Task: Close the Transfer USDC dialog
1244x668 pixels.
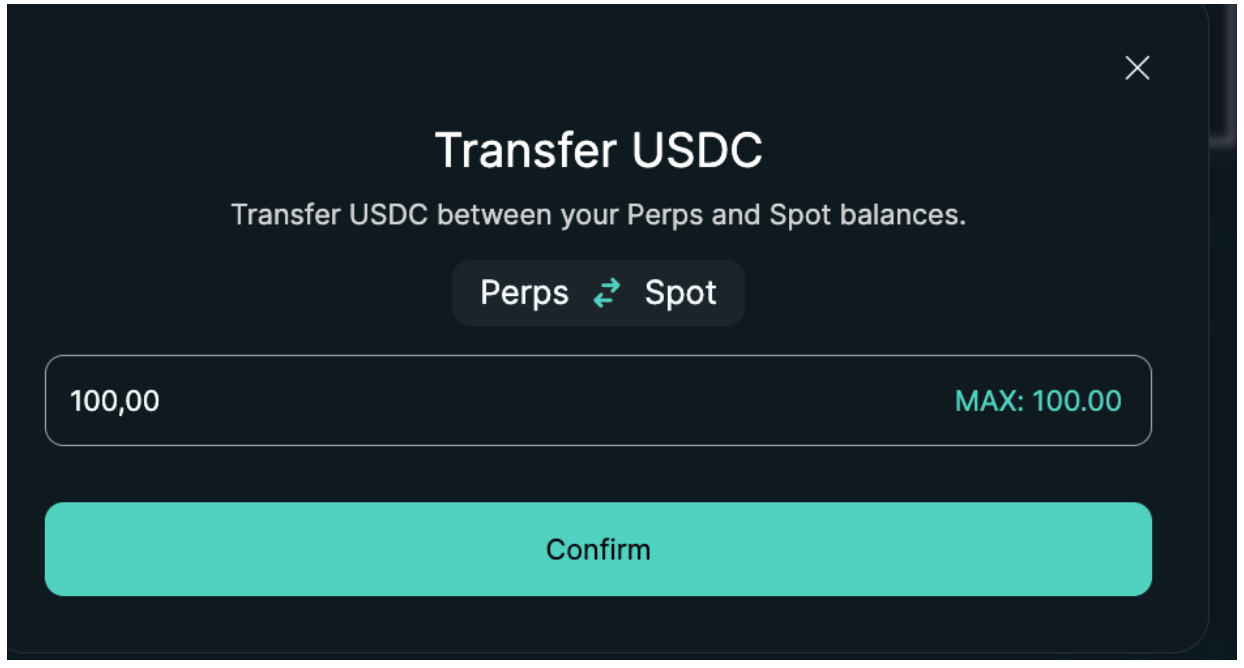Action: click(x=1137, y=68)
